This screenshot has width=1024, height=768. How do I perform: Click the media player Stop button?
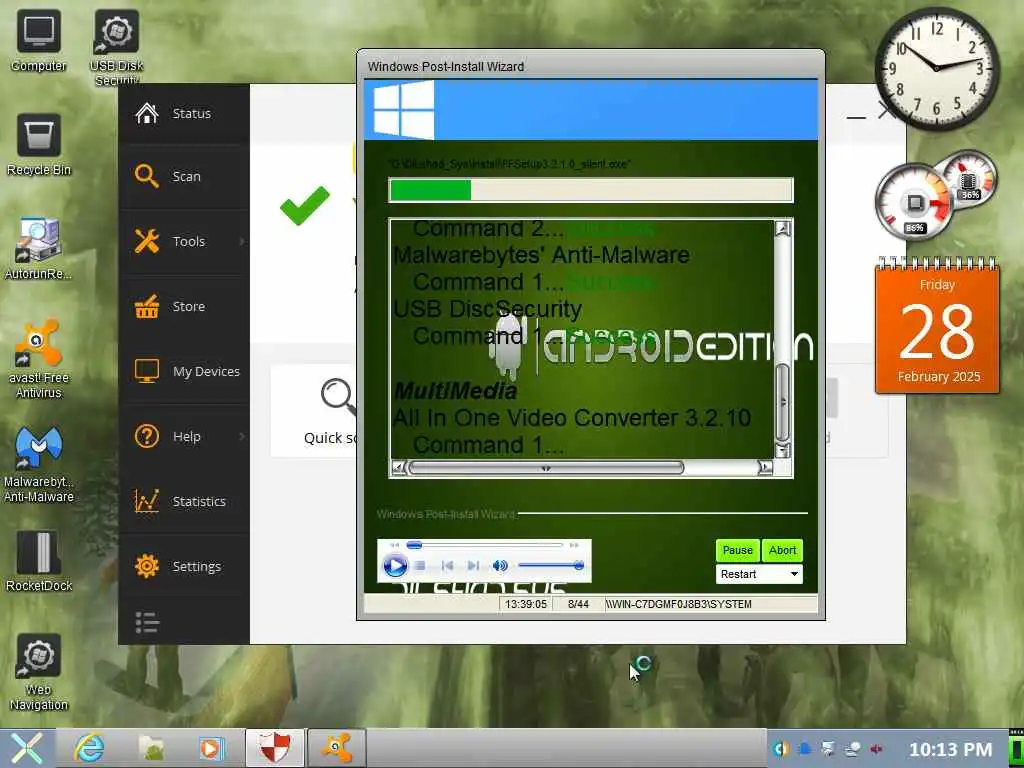[421, 566]
